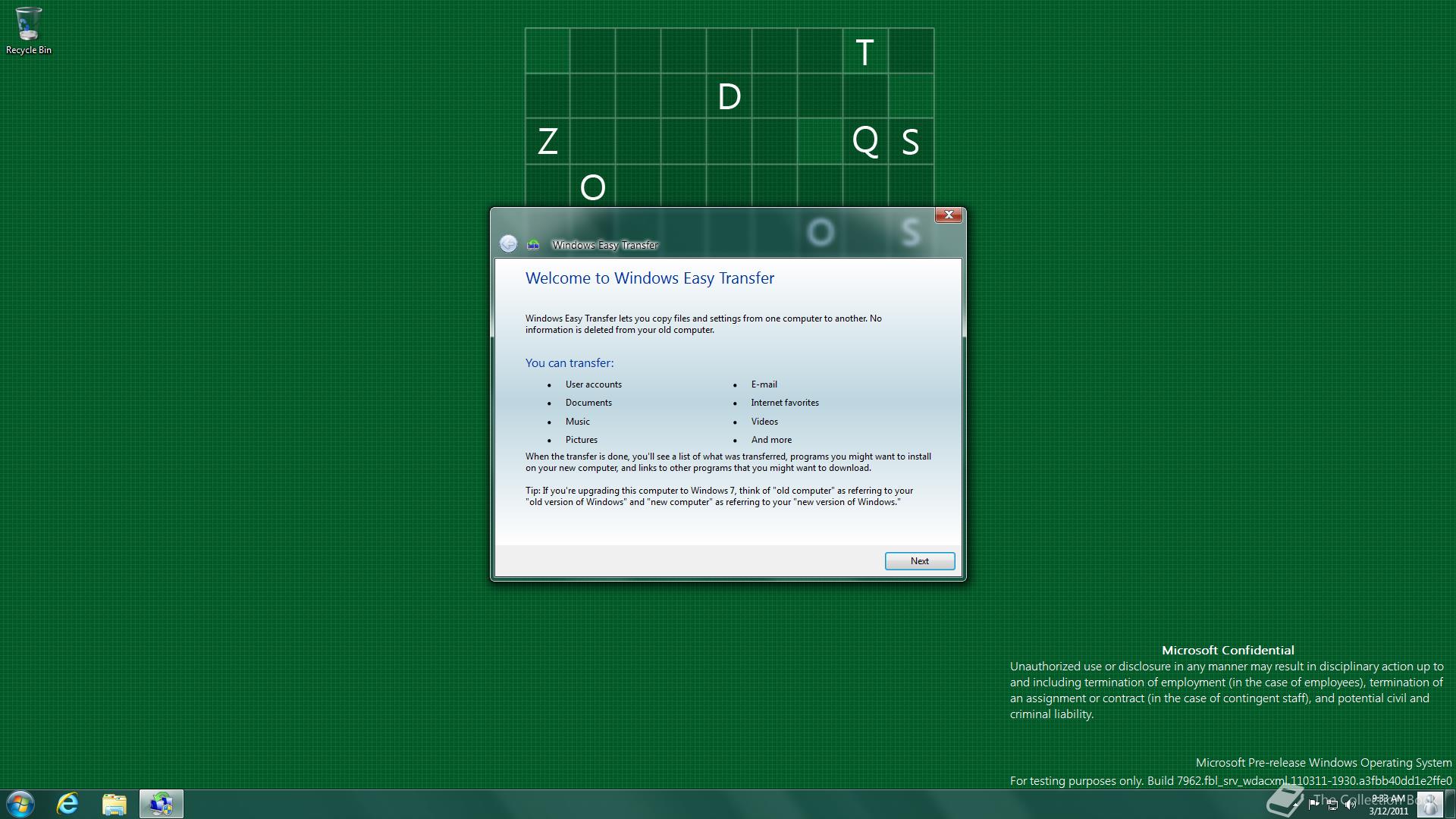Open the clock showing 3/12/2011
The width and height of the screenshot is (1456, 819).
1388,805
